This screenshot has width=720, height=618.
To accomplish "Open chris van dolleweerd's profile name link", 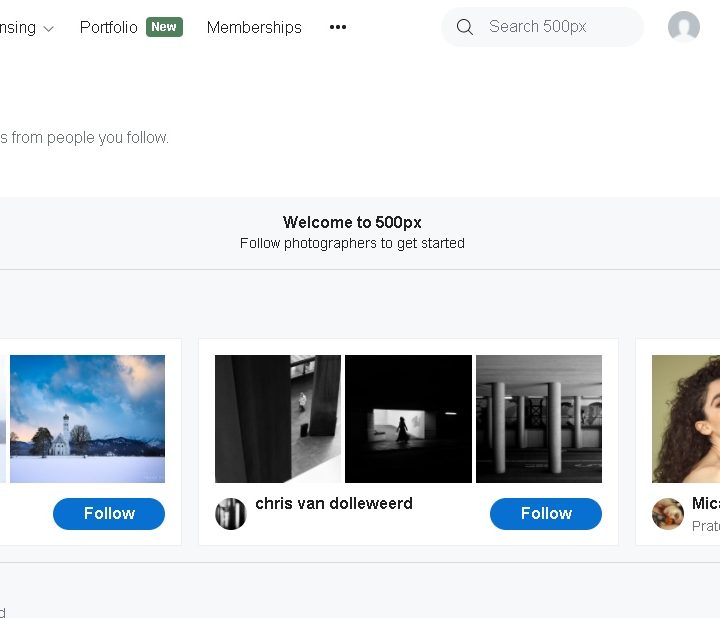I will (x=334, y=503).
